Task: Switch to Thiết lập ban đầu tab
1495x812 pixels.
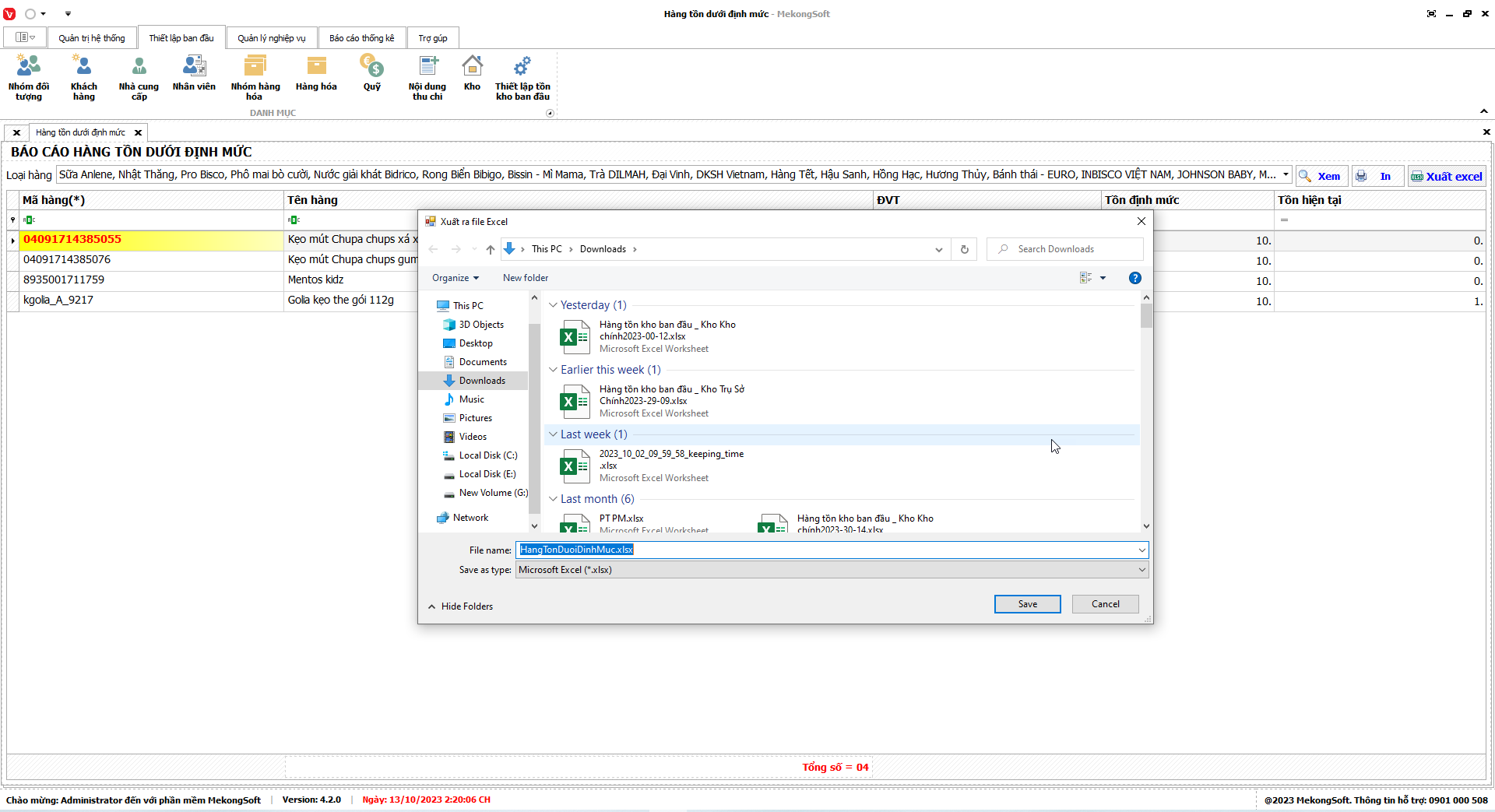Action: 181,38
